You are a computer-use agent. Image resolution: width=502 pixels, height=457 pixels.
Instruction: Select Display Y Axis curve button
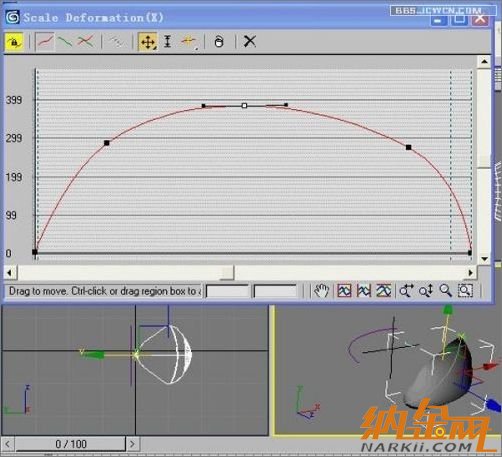65,42
